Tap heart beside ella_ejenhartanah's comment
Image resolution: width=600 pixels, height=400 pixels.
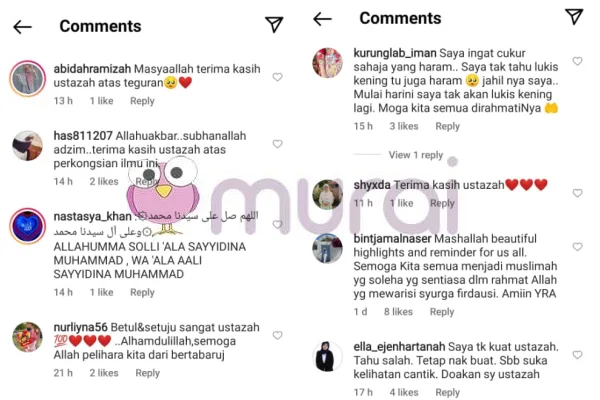pos(577,355)
